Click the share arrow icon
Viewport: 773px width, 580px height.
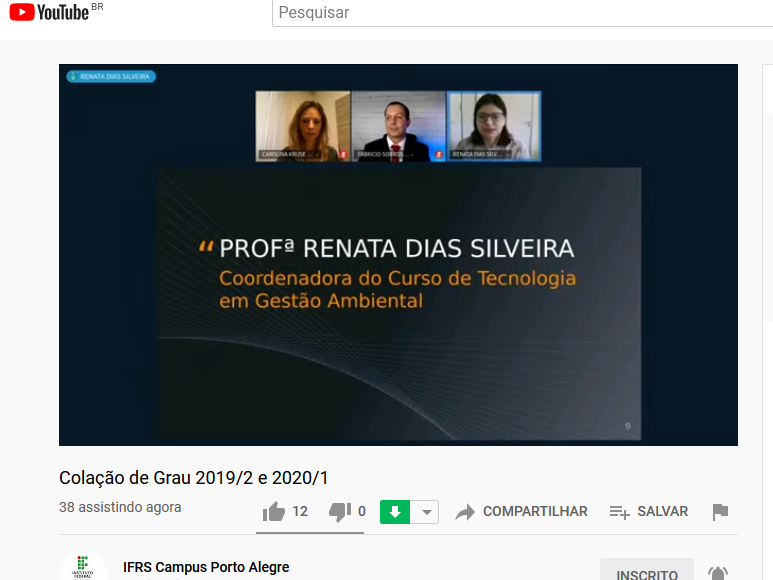[x=465, y=512]
